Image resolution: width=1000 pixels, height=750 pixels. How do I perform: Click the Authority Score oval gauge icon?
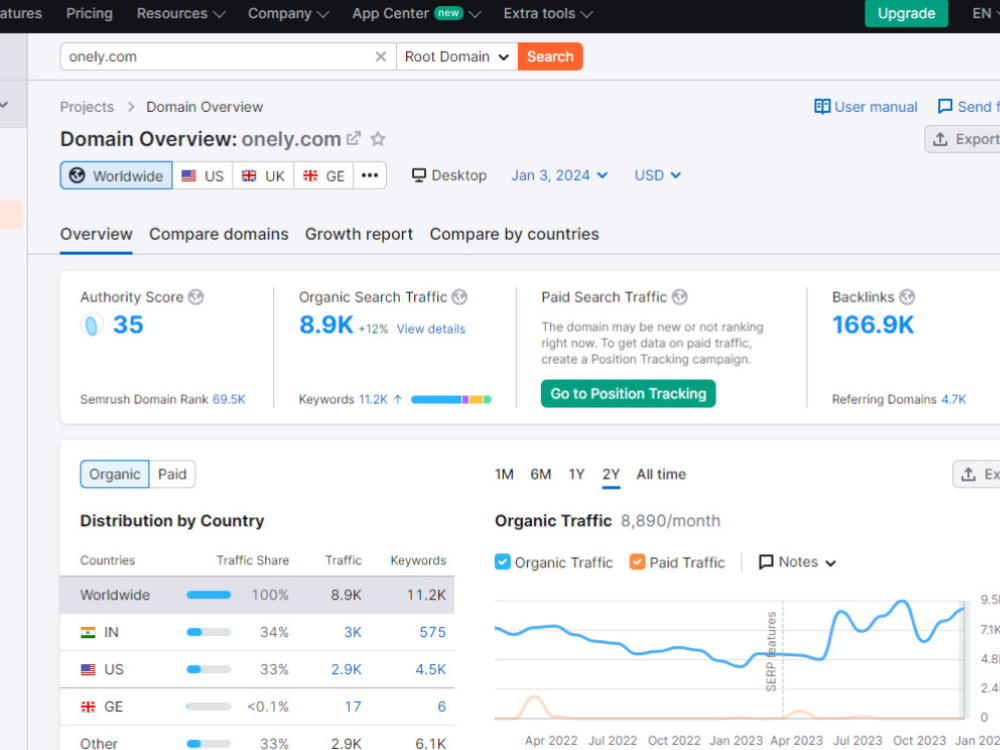(92, 325)
